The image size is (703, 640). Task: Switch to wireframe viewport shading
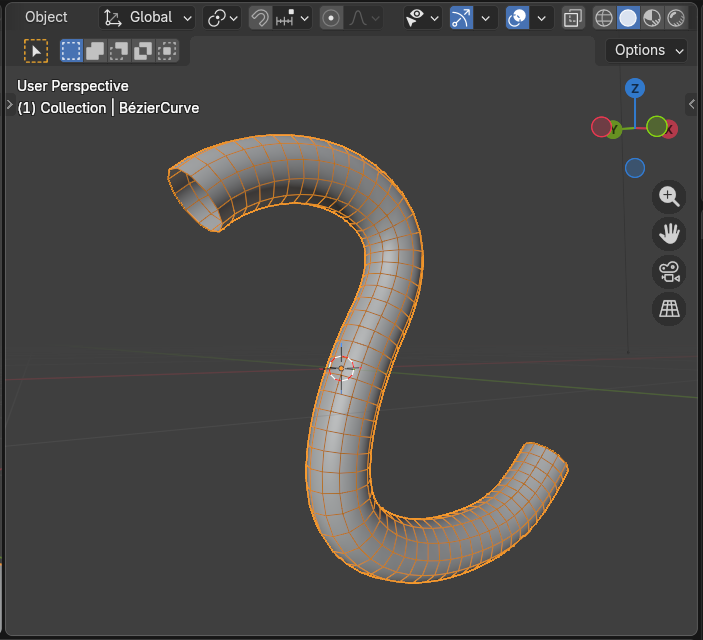tap(604, 18)
